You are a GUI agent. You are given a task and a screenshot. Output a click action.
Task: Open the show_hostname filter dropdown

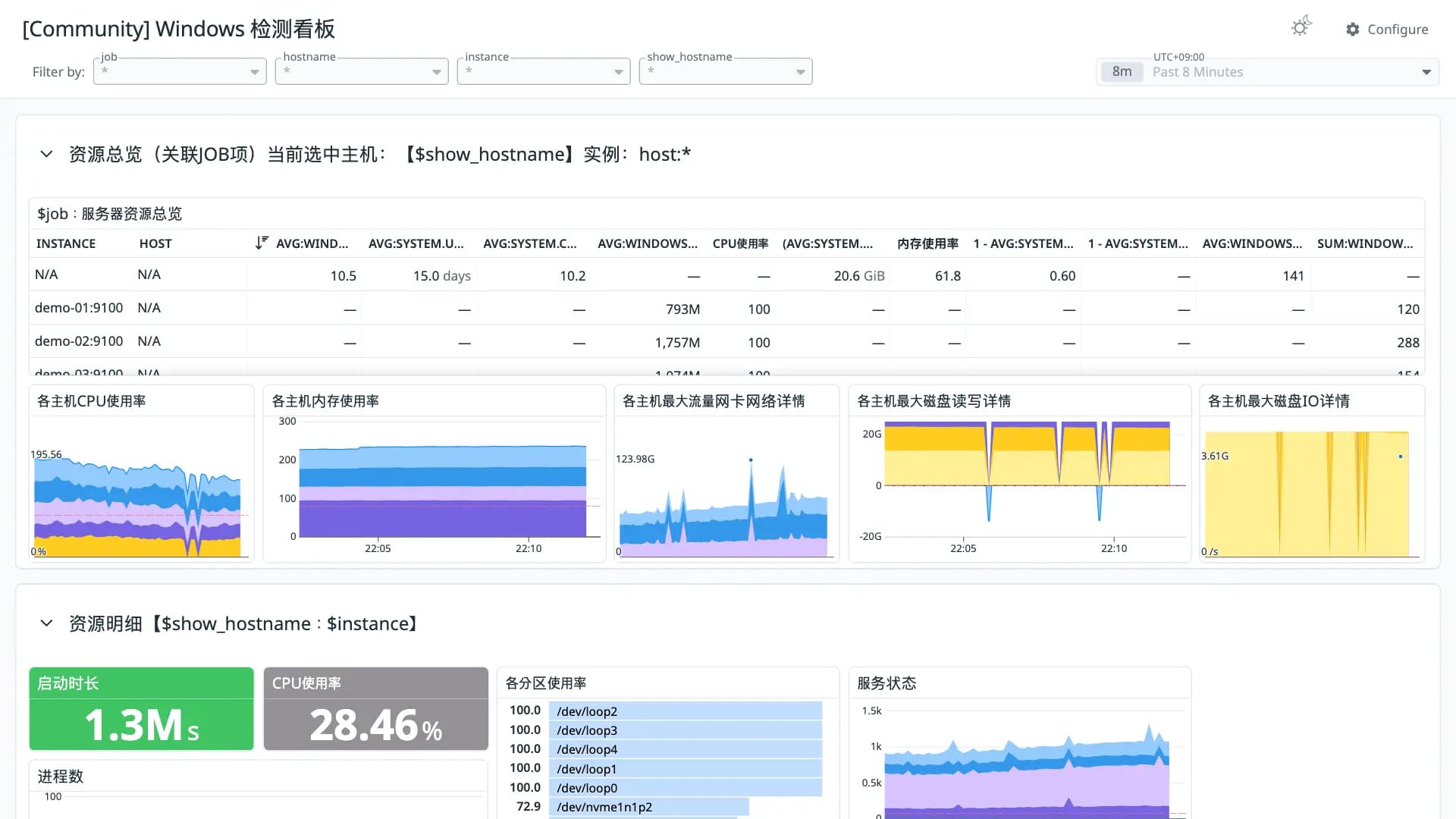tap(726, 71)
